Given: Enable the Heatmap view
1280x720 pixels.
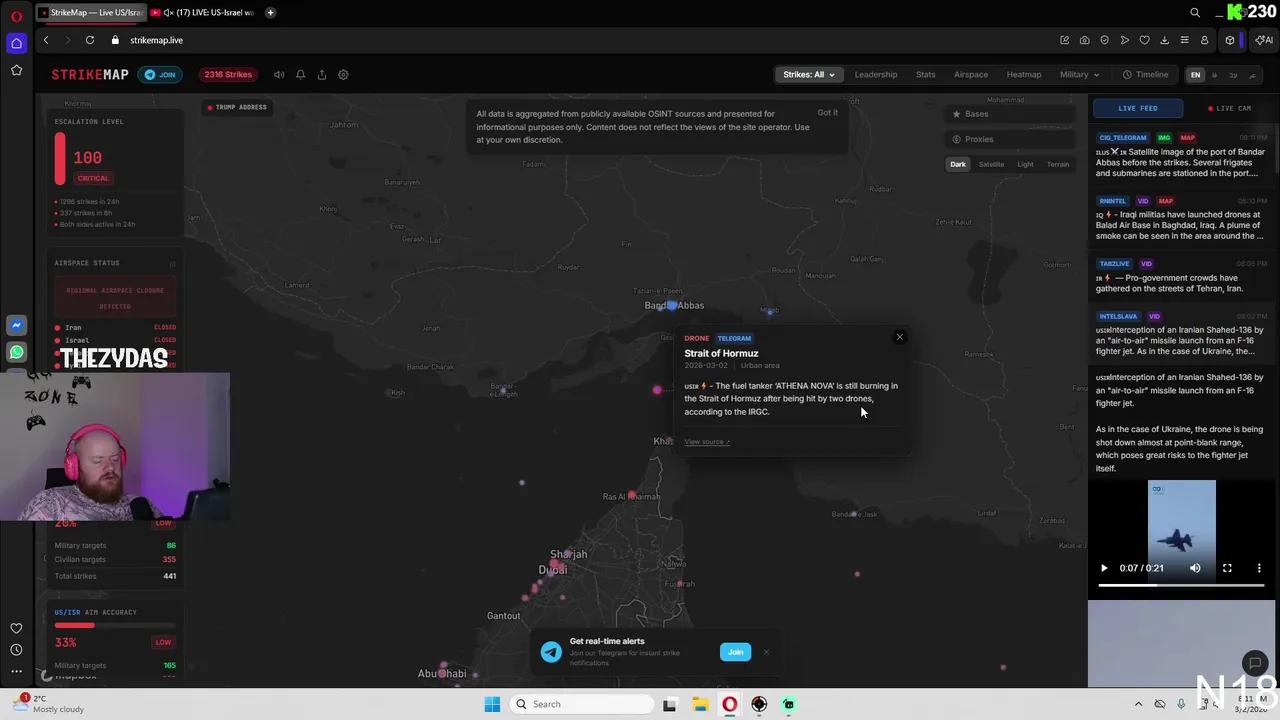Looking at the screenshot, I should pyautogui.click(x=1024, y=75).
